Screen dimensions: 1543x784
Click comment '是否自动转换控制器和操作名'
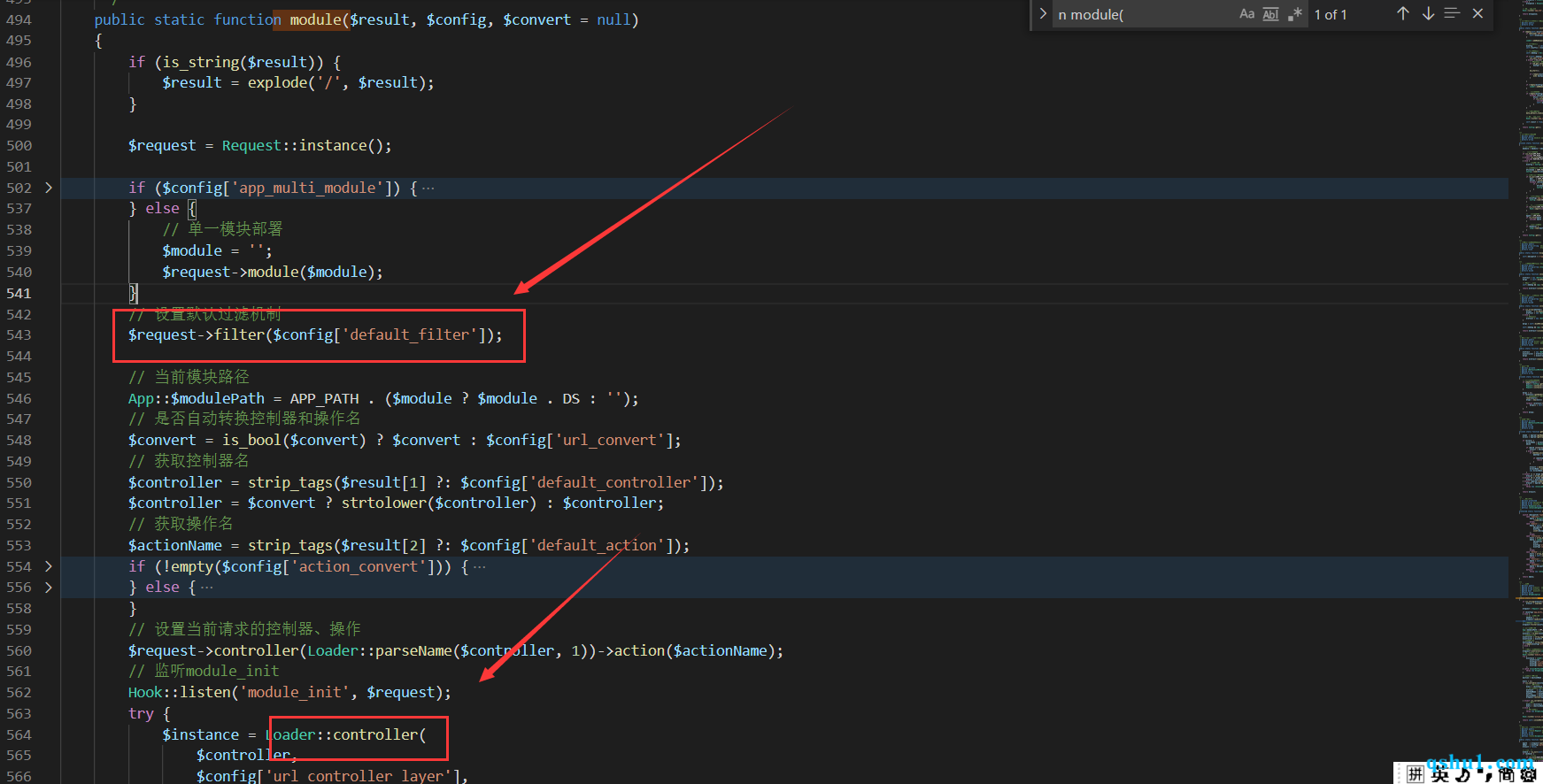coord(258,419)
